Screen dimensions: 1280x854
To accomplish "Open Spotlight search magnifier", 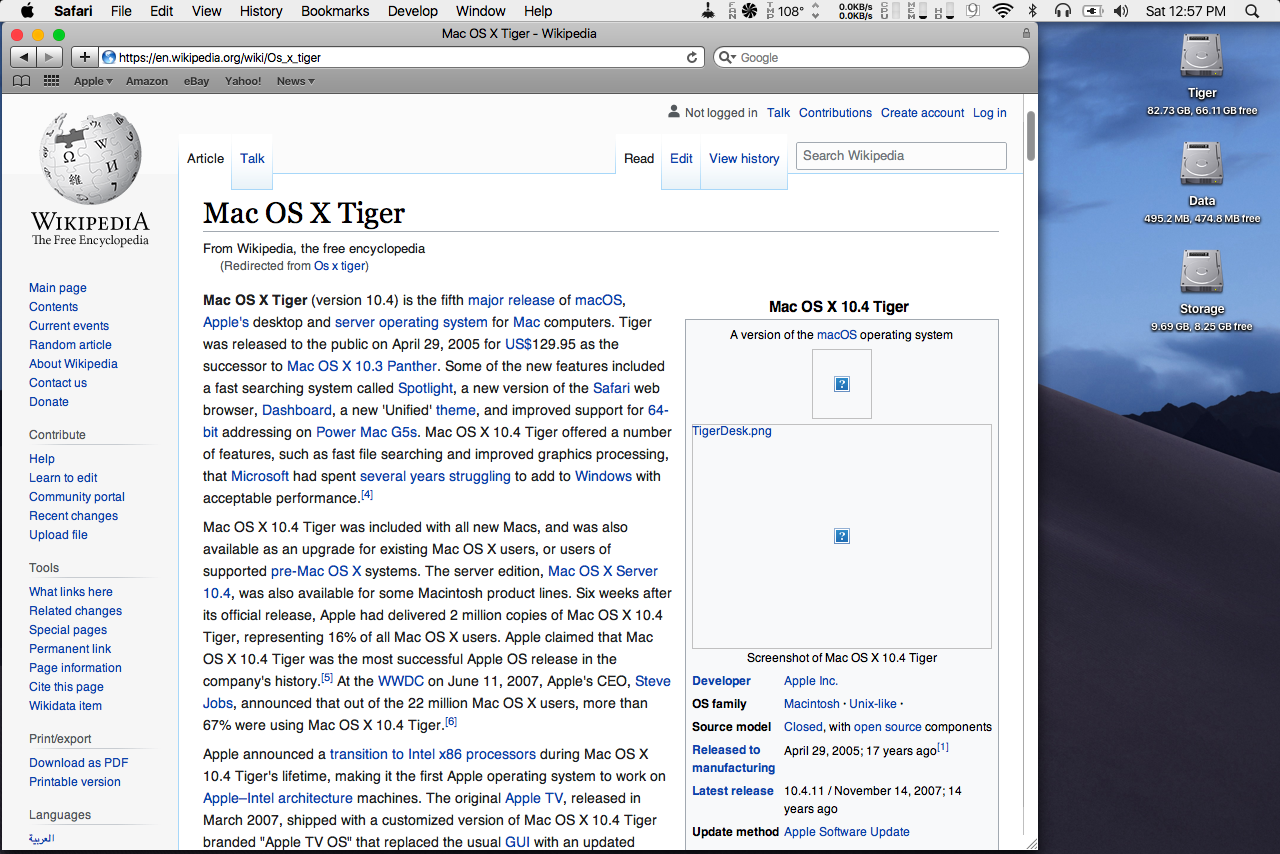I will click(1252, 11).
